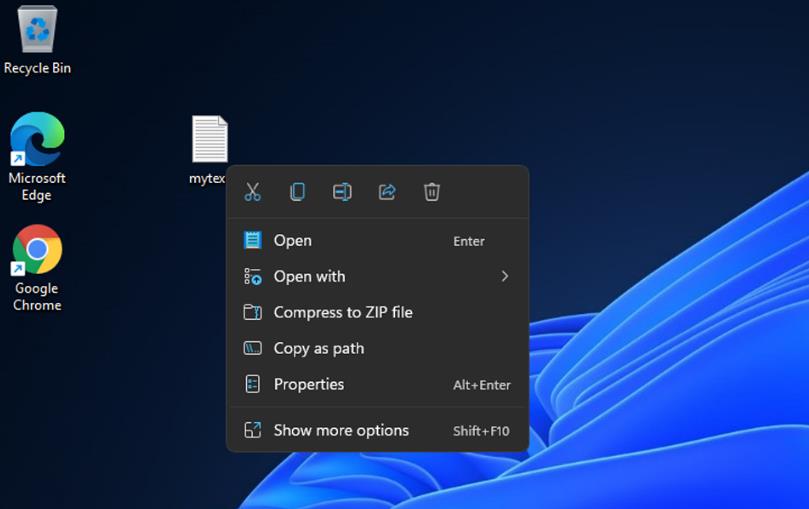Click the Delete trash can icon
Viewport: 809px width, 509px height.
[x=432, y=192]
